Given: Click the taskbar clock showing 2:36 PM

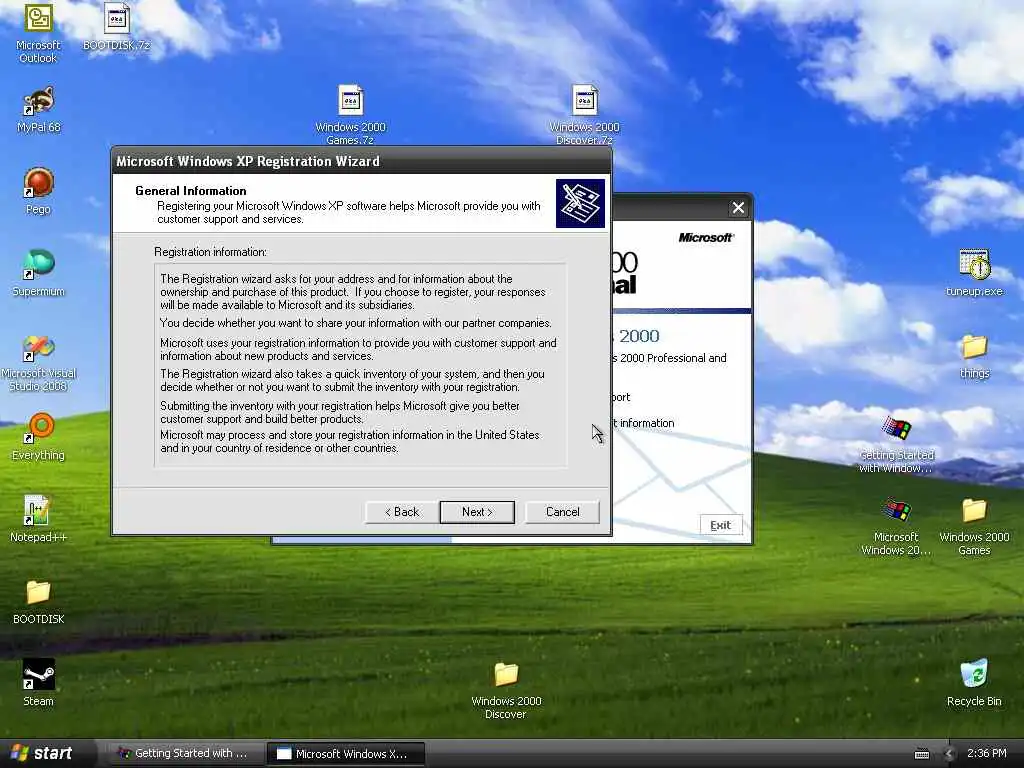Looking at the screenshot, I should pyautogui.click(x=986, y=754).
